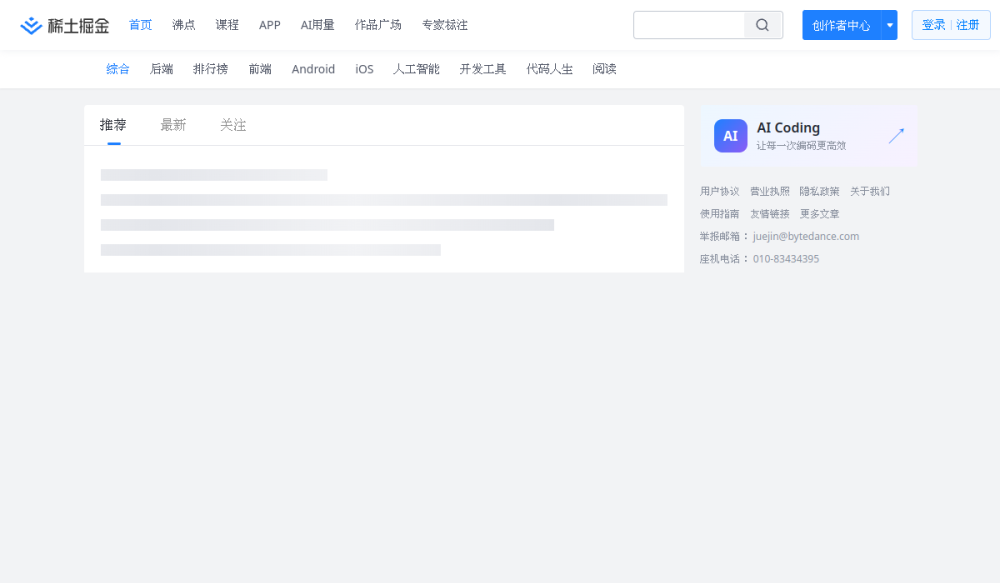Viewport: 1000px width, 583px height.
Task: Click the purple AI badge icon
Action: click(x=730, y=136)
